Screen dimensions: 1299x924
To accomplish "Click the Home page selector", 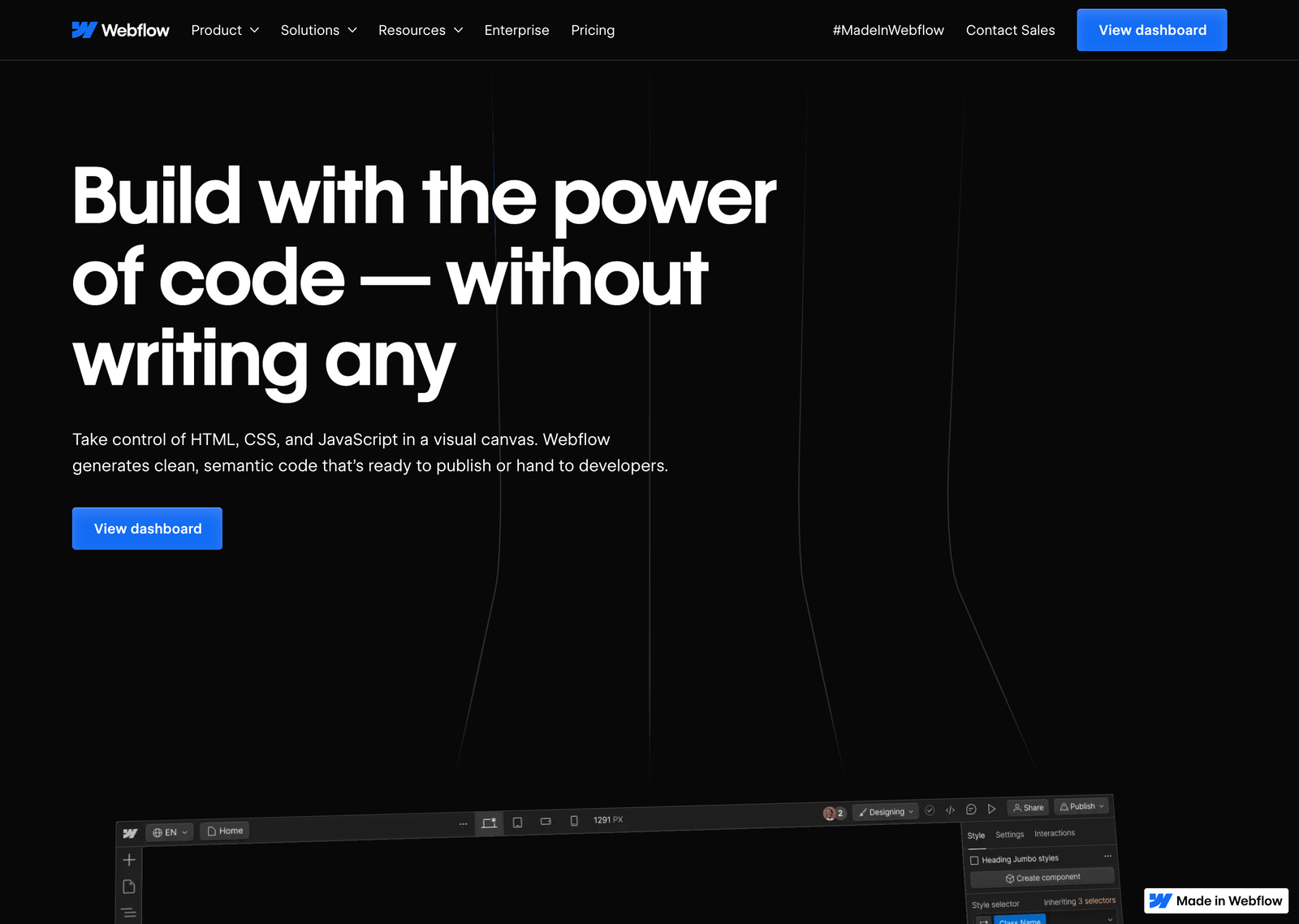I will pyautogui.click(x=225, y=831).
